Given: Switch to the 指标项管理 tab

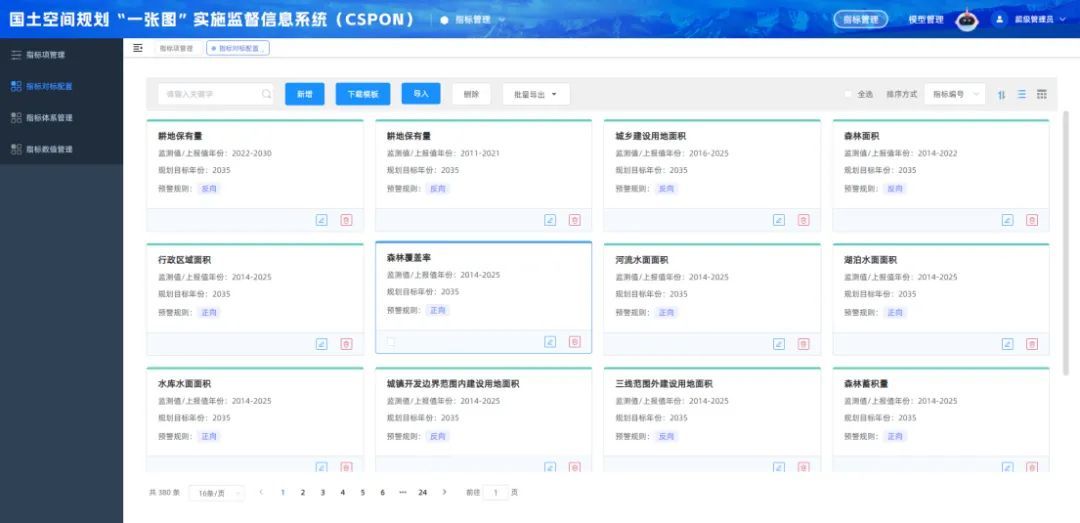Looking at the screenshot, I should [x=176, y=48].
